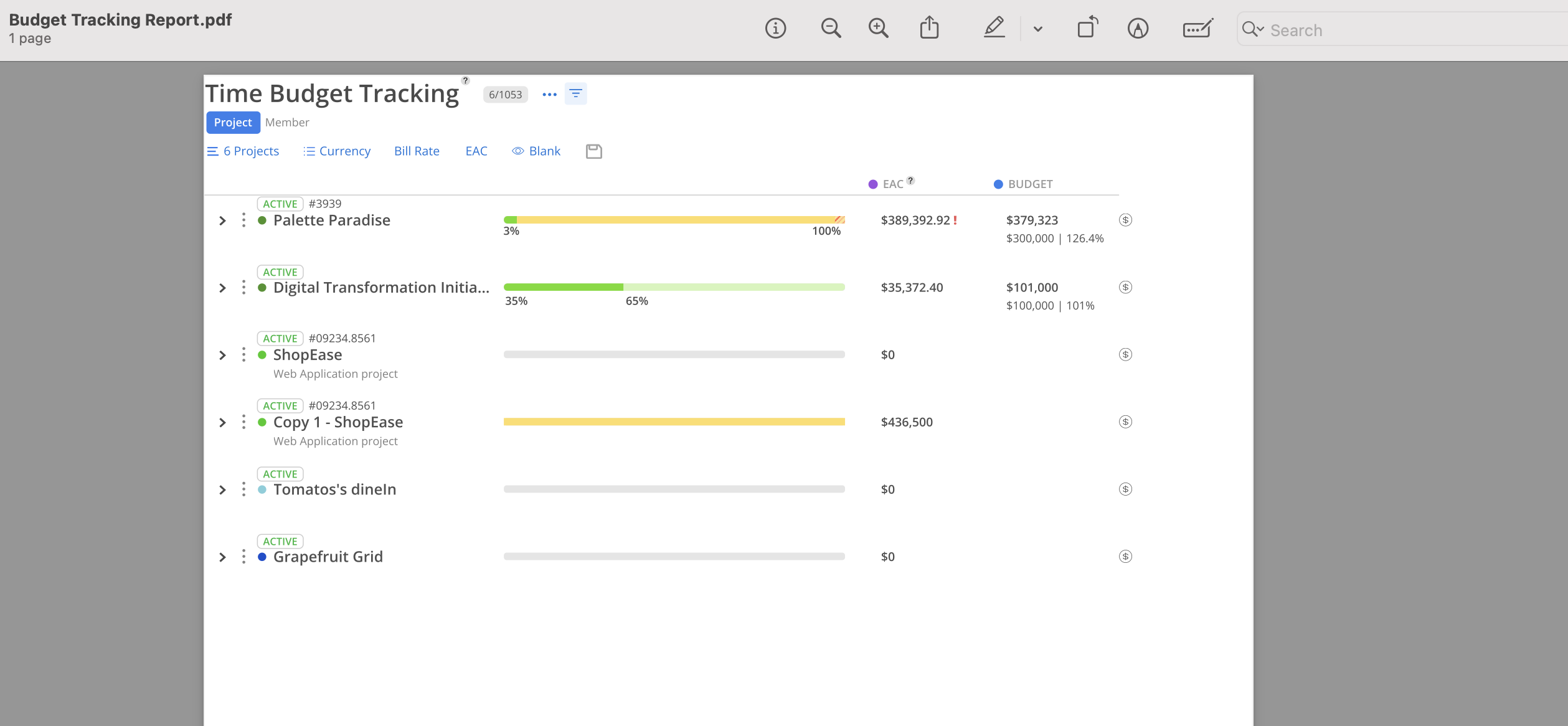Click the filter icon next to title

[x=575, y=94]
